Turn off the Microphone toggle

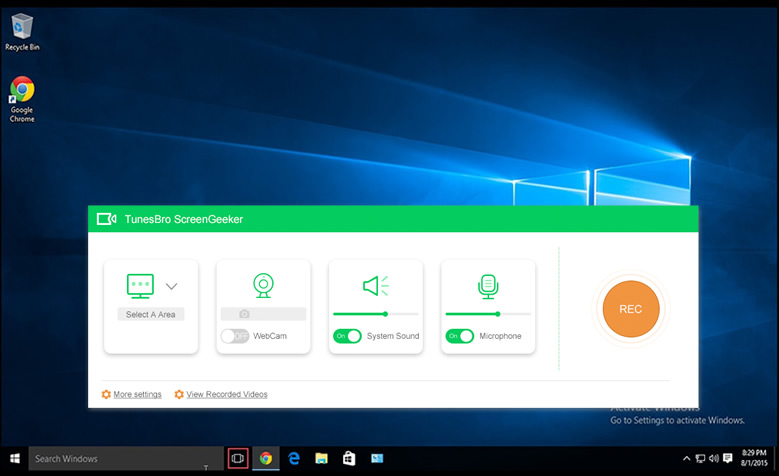tap(460, 336)
